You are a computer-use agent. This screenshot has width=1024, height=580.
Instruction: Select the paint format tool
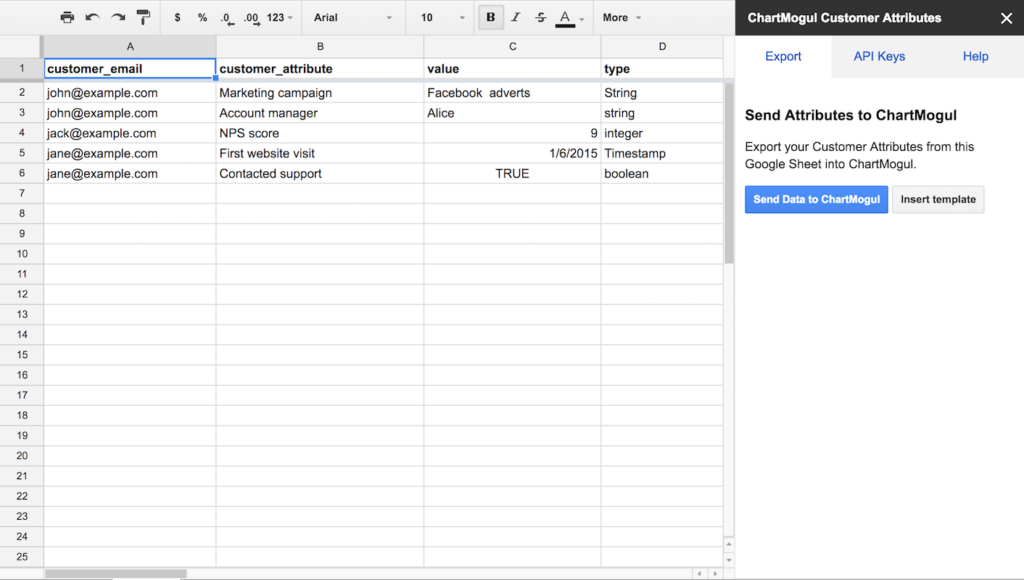[143, 18]
